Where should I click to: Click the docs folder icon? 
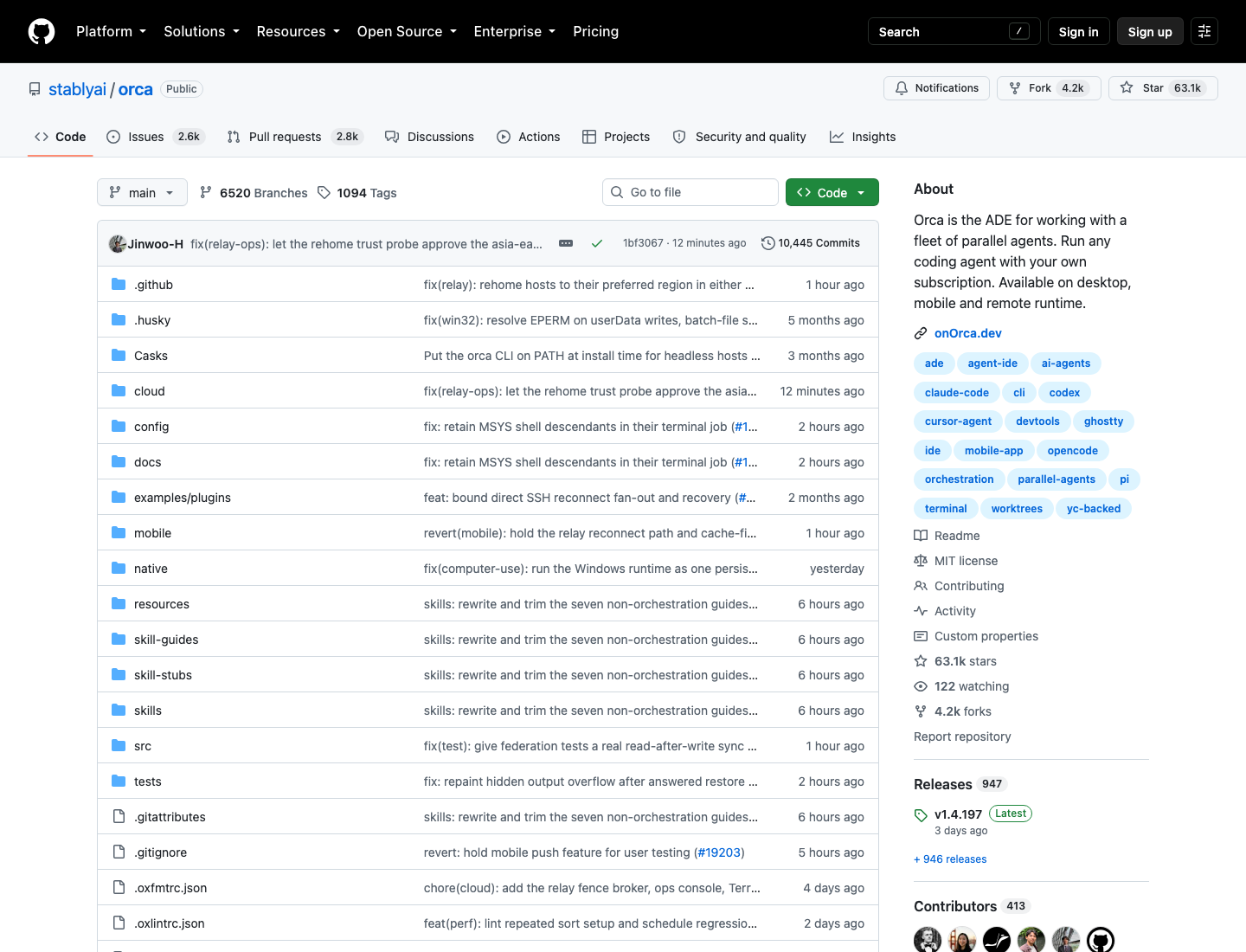[x=119, y=461]
